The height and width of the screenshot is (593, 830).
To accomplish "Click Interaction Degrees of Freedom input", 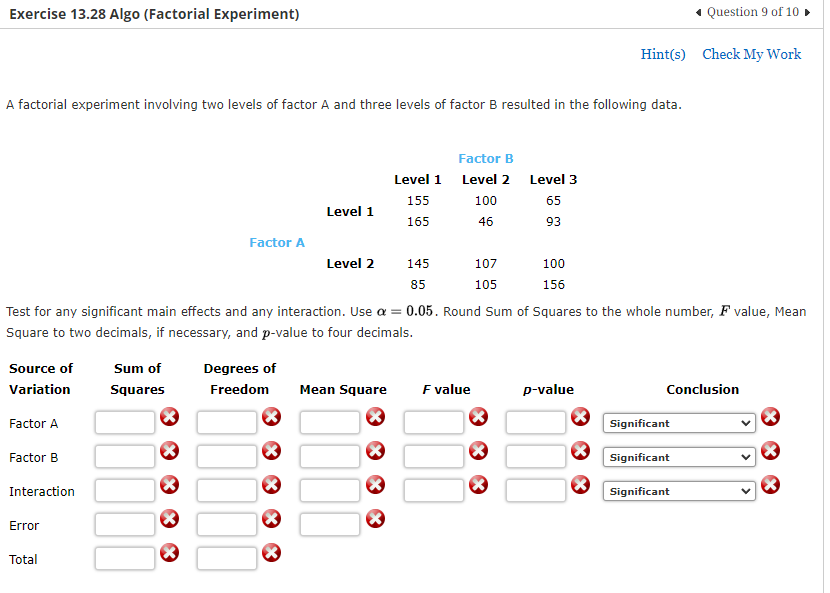I will point(227,490).
